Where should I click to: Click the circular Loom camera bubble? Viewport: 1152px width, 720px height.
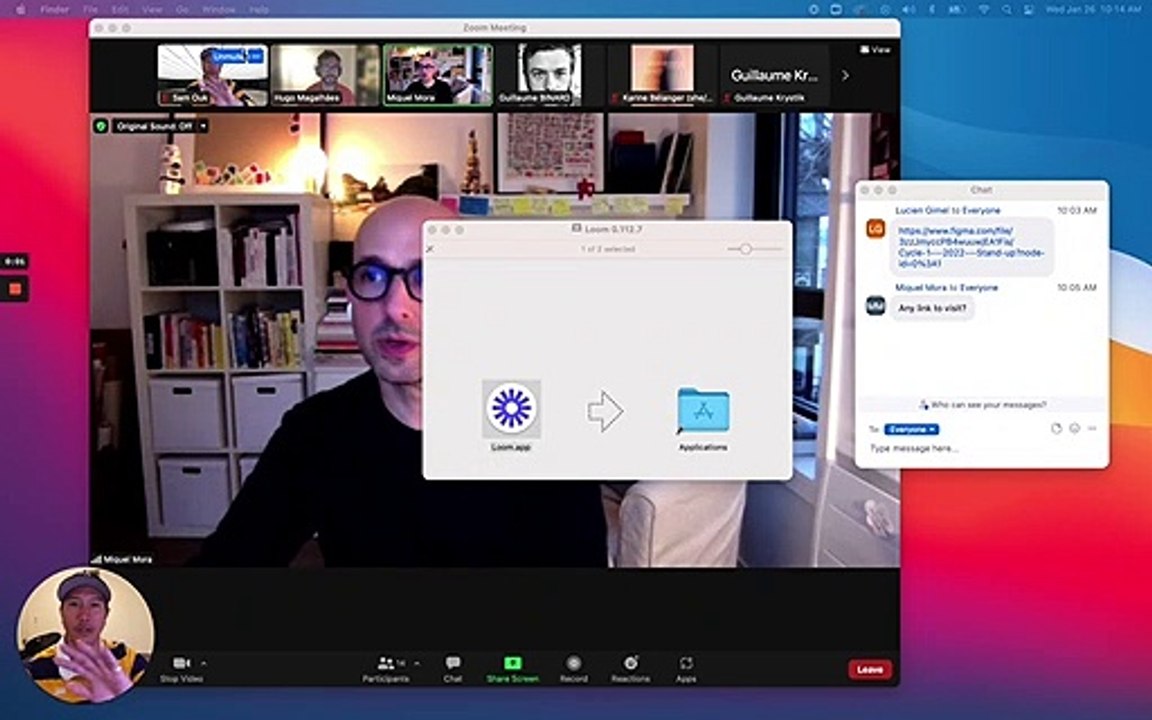85,636
